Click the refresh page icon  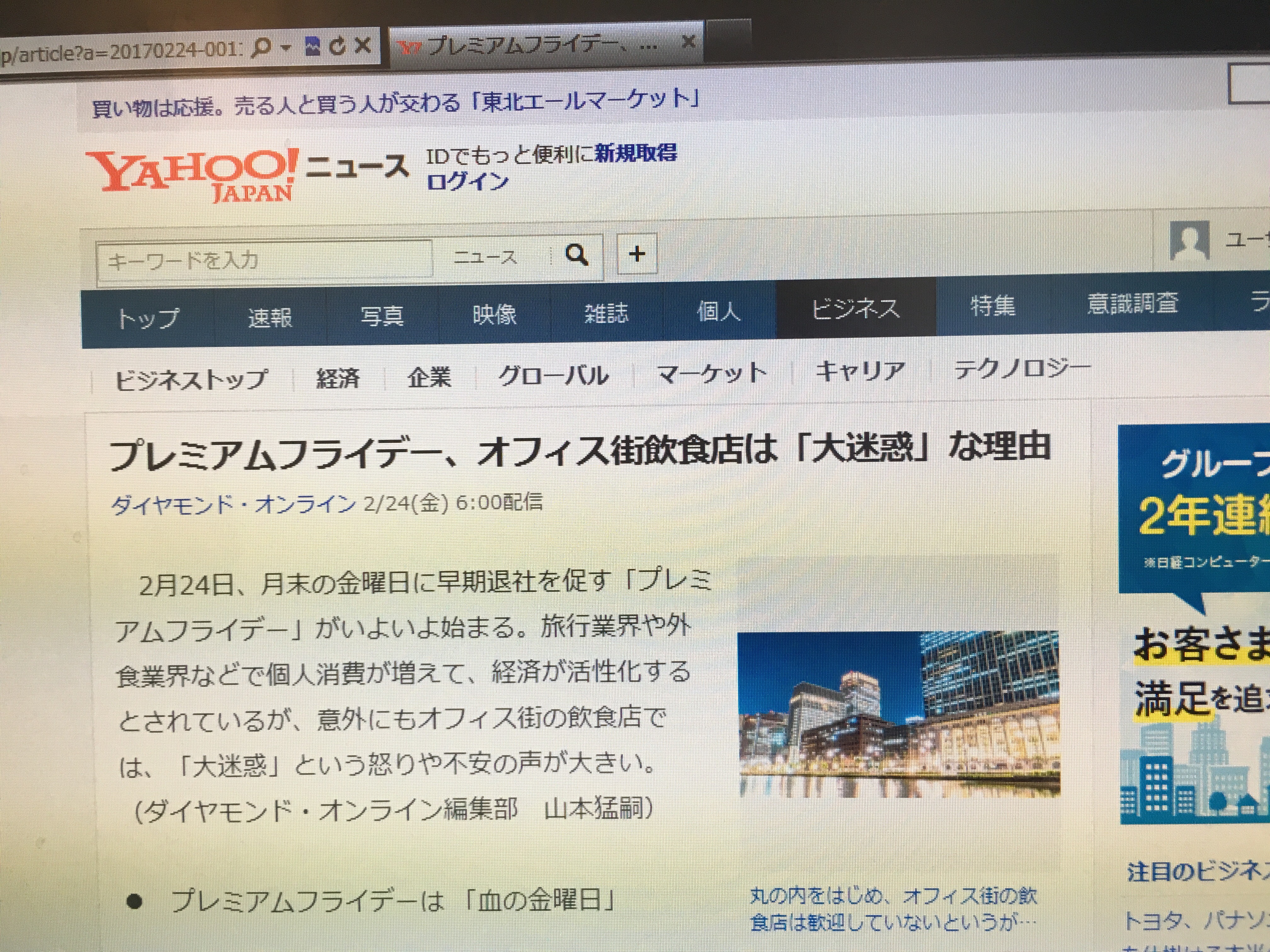(x=338, y=46)
